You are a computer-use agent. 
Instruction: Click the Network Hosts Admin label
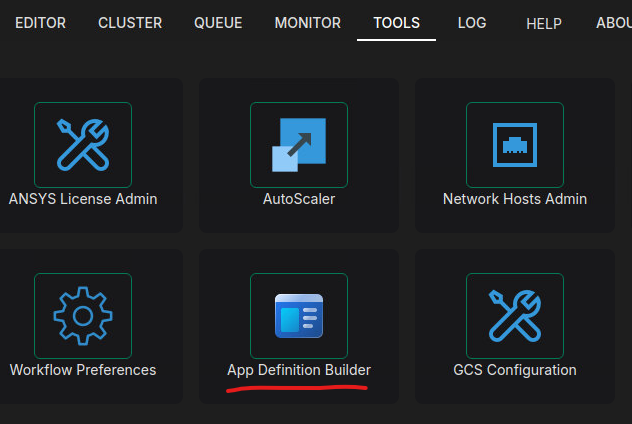point(515,199)
